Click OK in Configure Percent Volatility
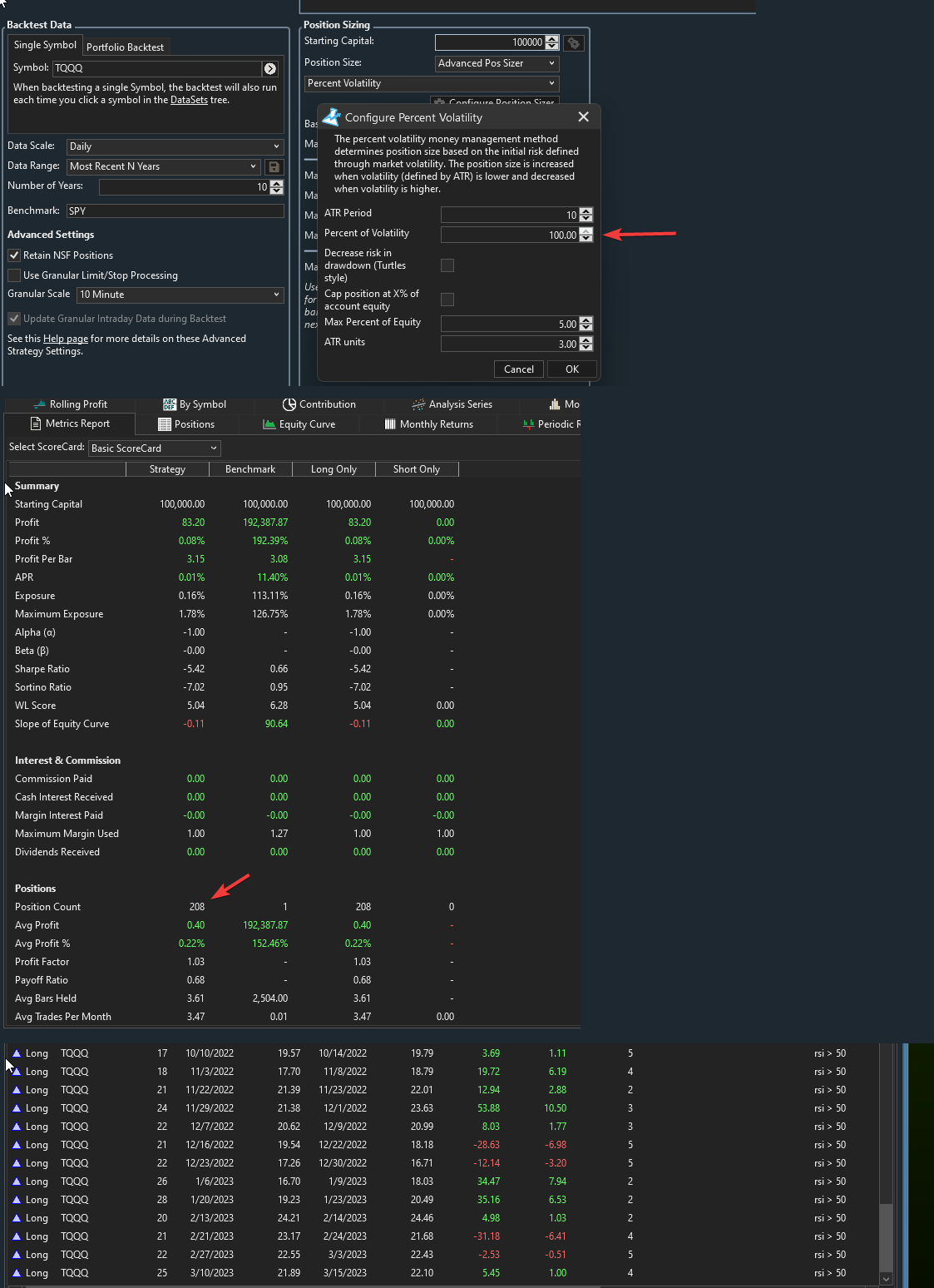The height and width of the screenshot is (1288, 934). pyautogui.click(x=572, y=369)
